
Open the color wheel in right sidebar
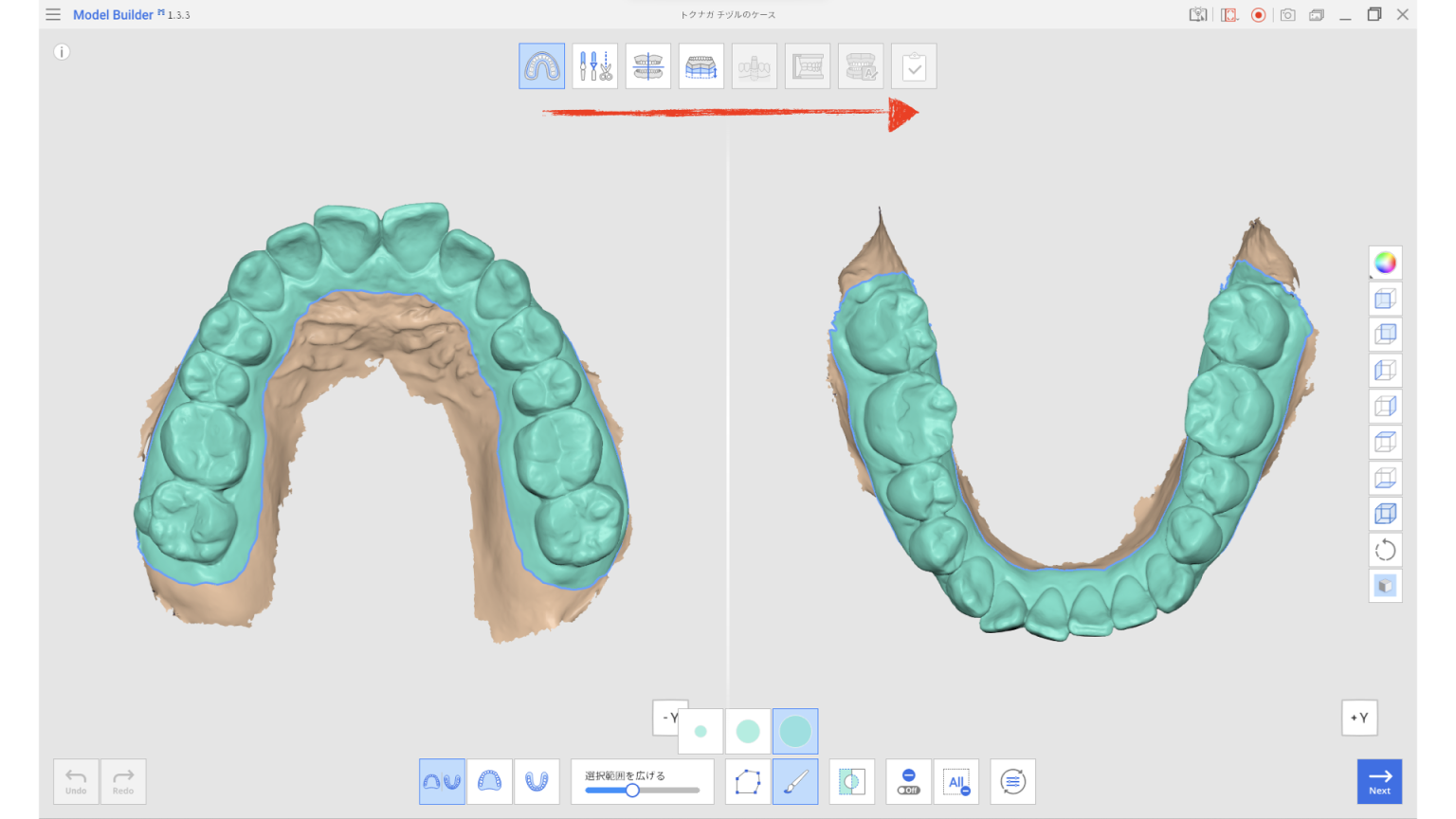pyautogui.click(x=1385, y=263)
